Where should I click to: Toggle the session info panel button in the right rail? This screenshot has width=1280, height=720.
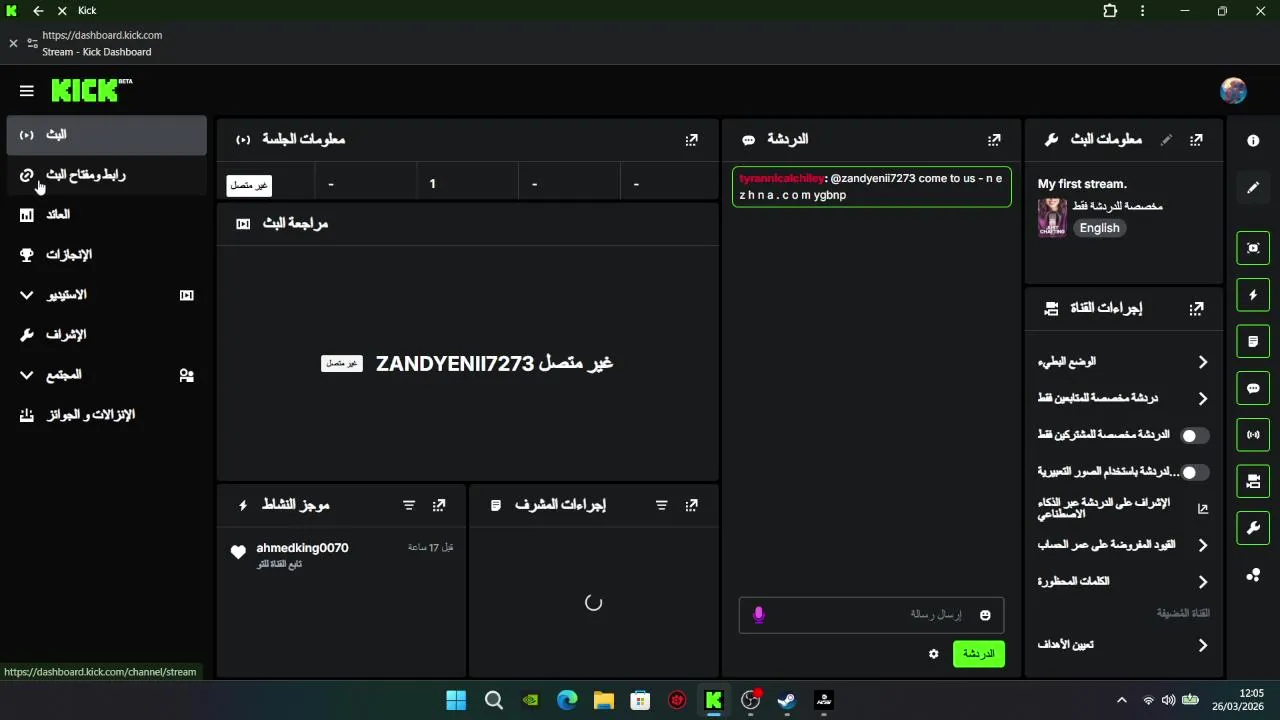[1253, 248]
